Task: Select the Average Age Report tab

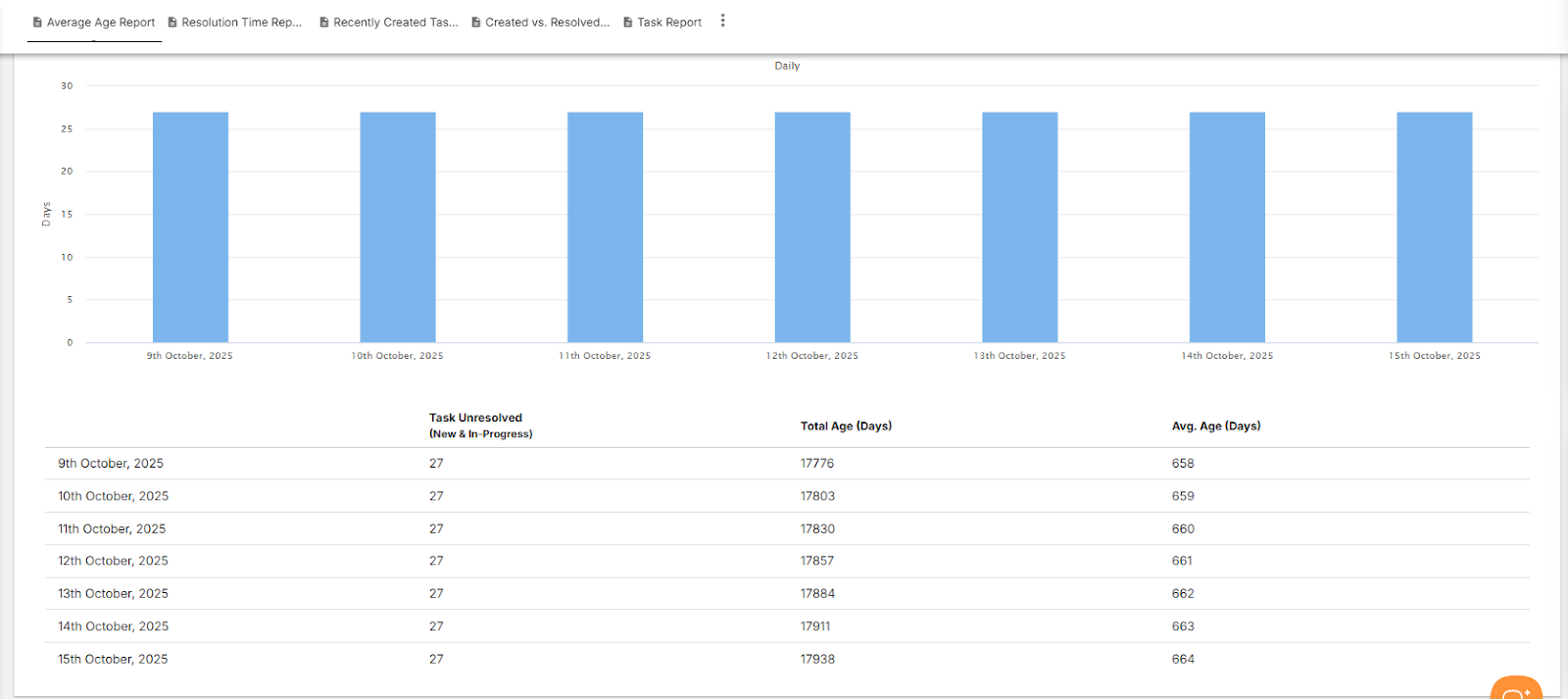Action: [94, 23]
